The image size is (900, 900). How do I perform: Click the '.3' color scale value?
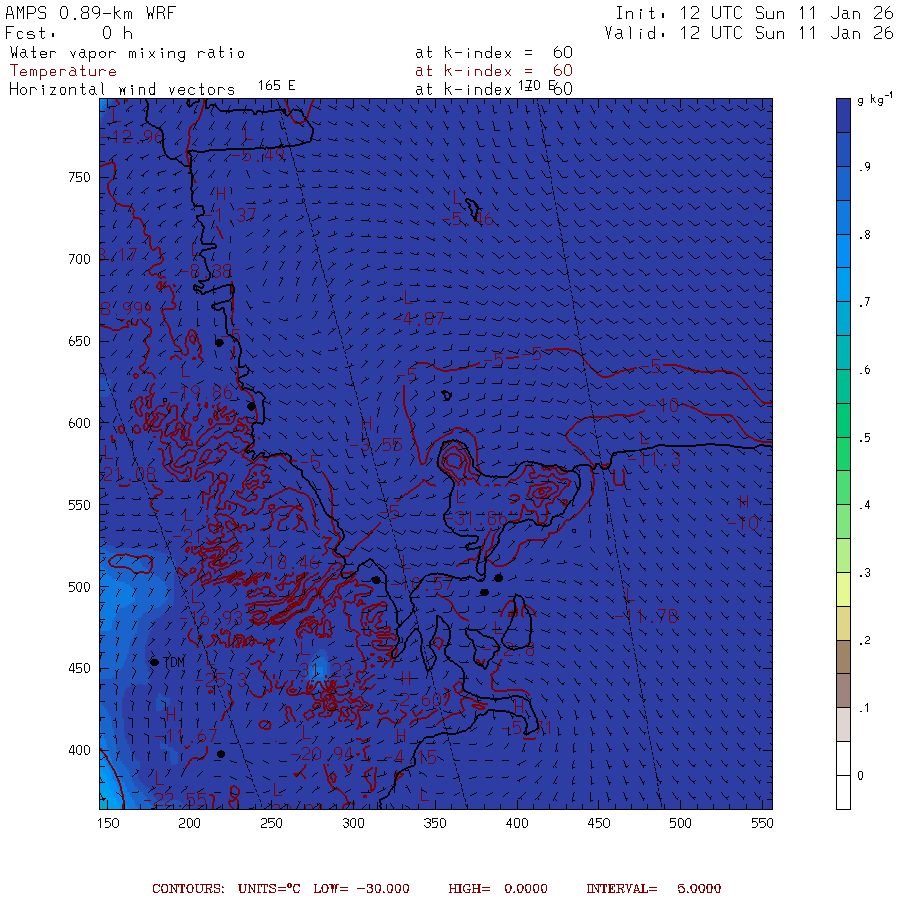click(x=864, y=573)
